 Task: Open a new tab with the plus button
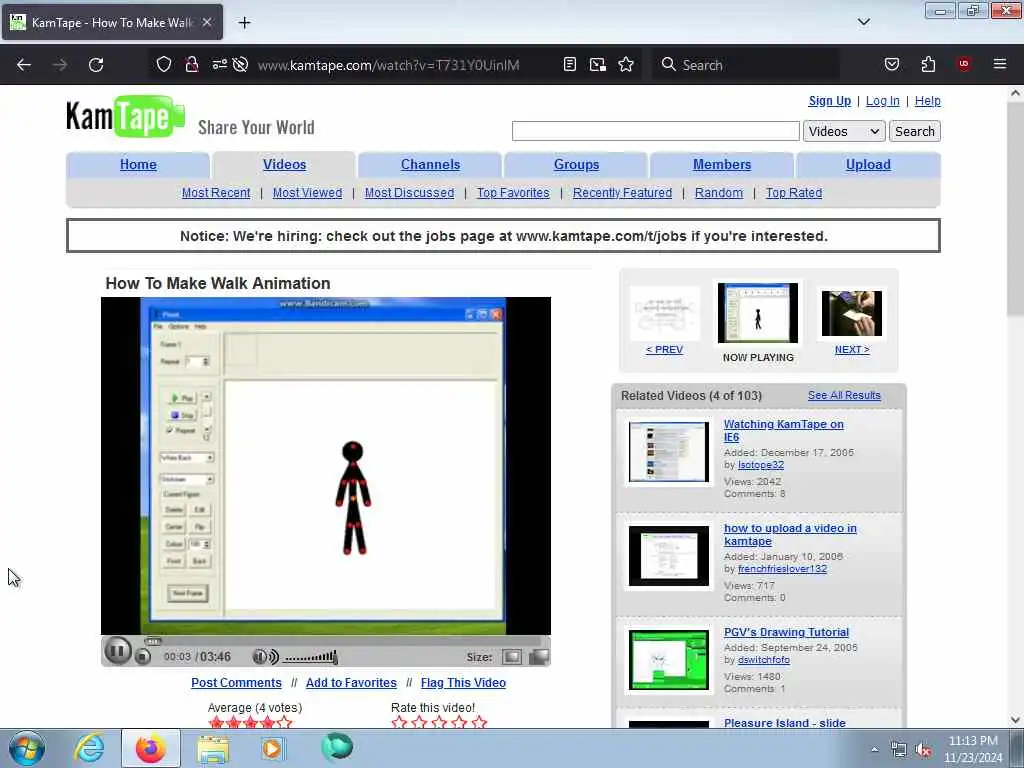244,23
